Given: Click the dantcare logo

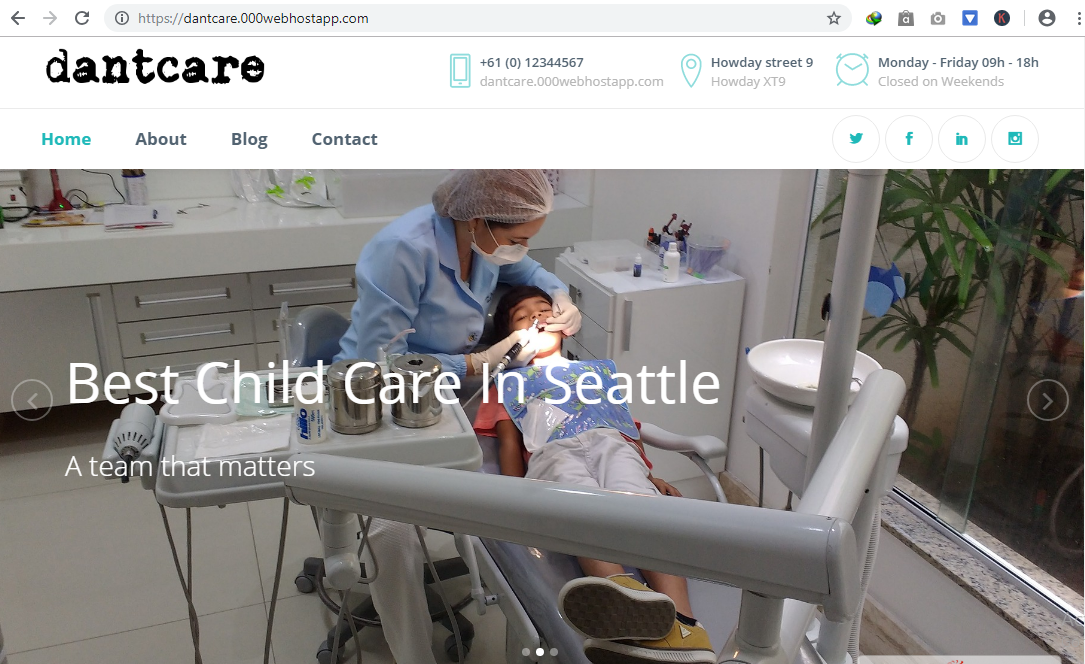Looking at the screenshot, I should click(x=155, y=67).
